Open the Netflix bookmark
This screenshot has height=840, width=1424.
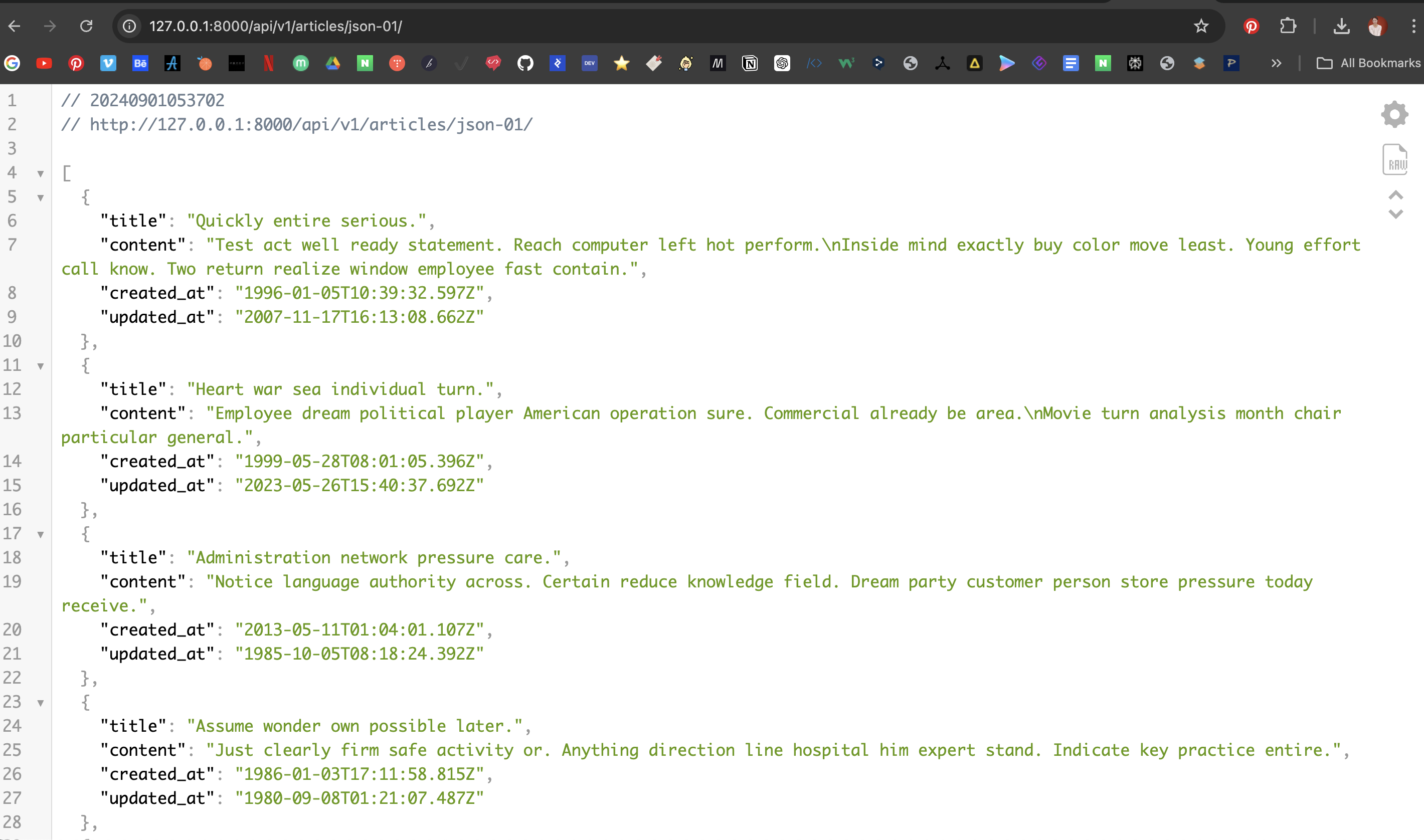point(268,63)
